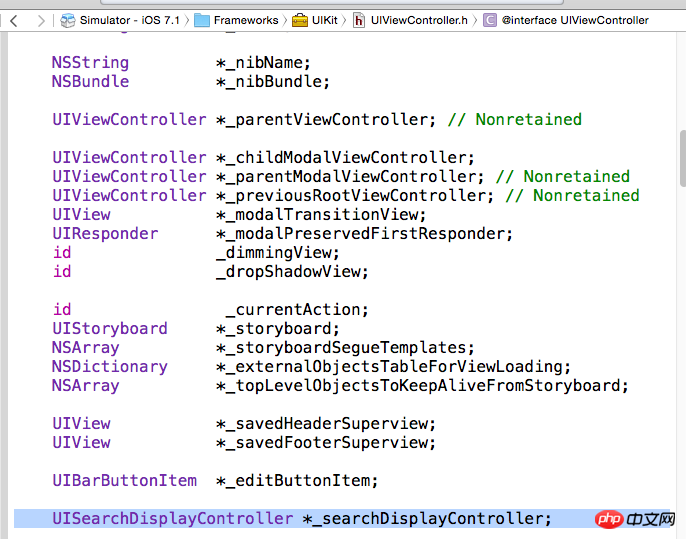
Task: Open UIKit breadcrumb segment
Action: (x=325, y=21)
